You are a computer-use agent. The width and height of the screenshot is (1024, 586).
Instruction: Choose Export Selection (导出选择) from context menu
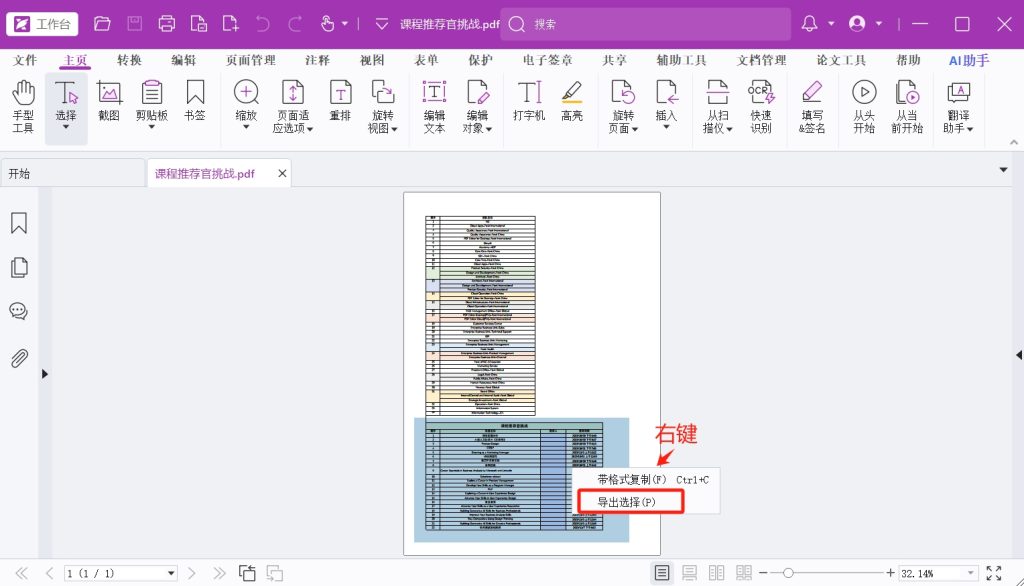pos(627,502)
